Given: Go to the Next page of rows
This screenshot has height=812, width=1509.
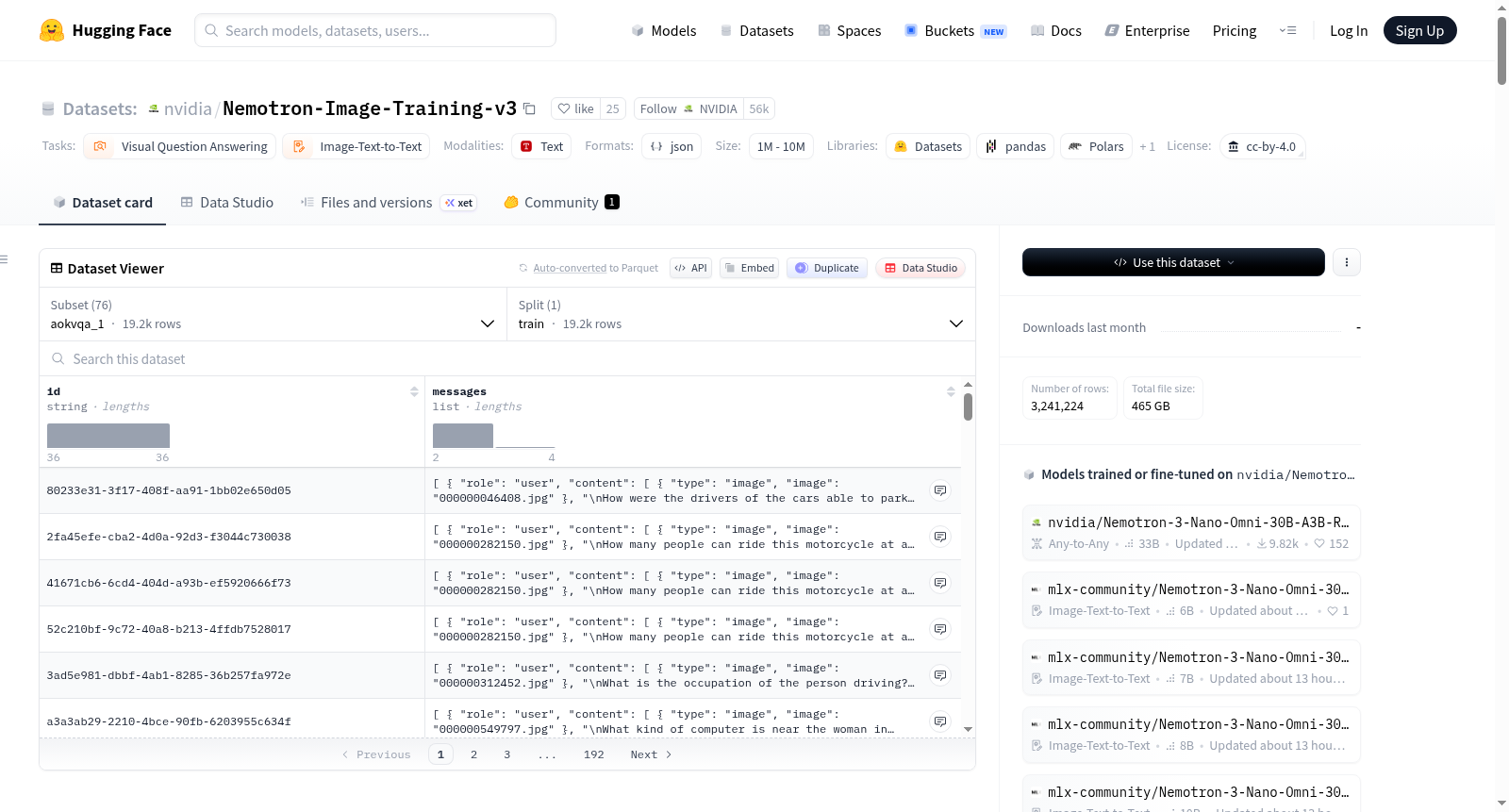Looking at the screenshot, I should (x=651, y=754).
